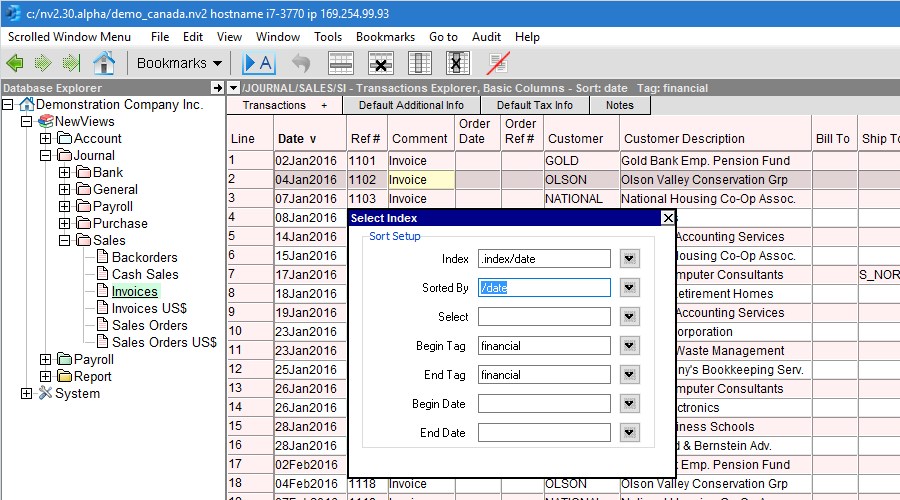Collapse the Sales folder in tree
The image size is (900, 500).
click(62, 240)
